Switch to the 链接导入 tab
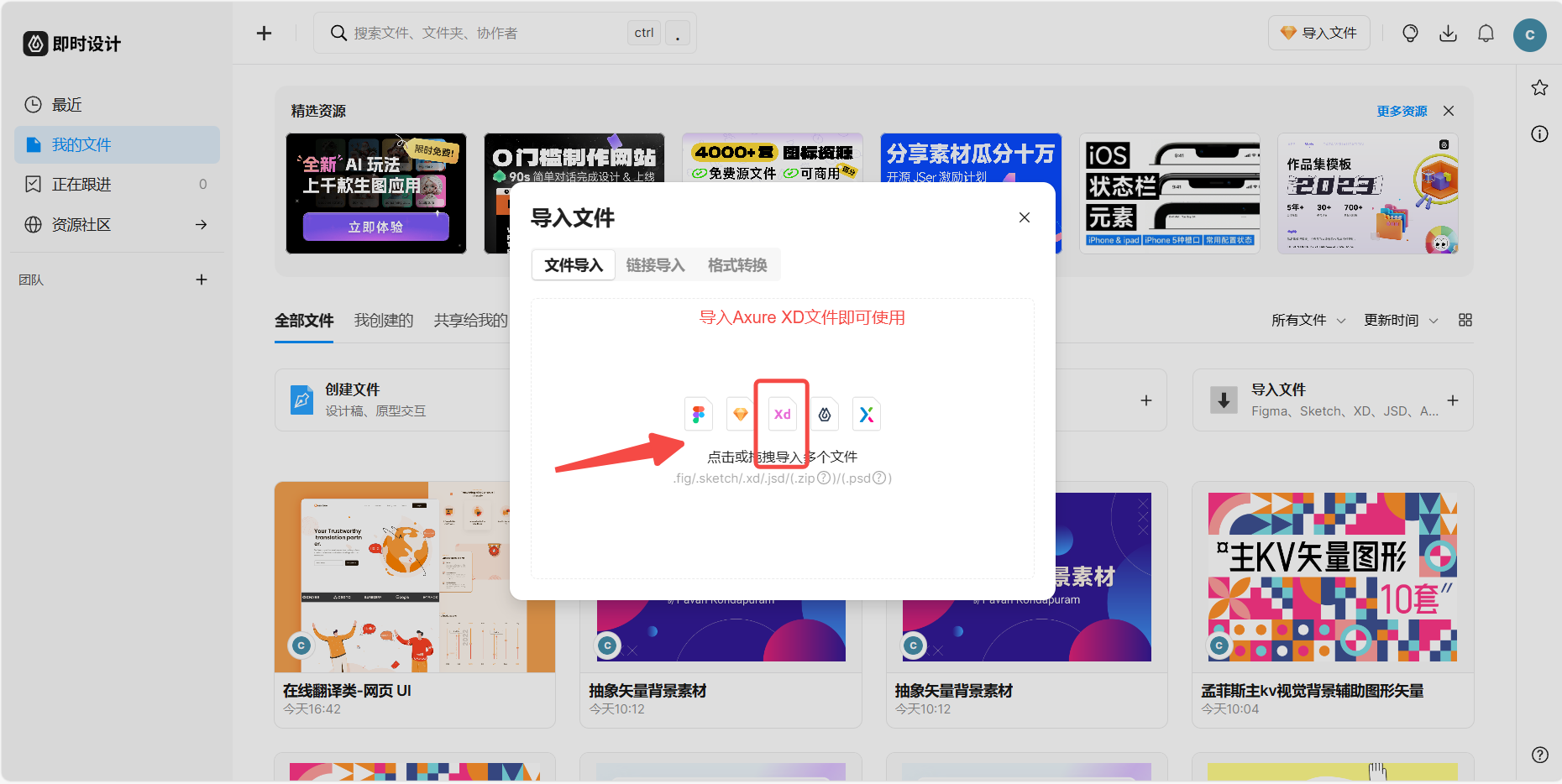This screenshot has height=784, width=1562. coord(656,265)
